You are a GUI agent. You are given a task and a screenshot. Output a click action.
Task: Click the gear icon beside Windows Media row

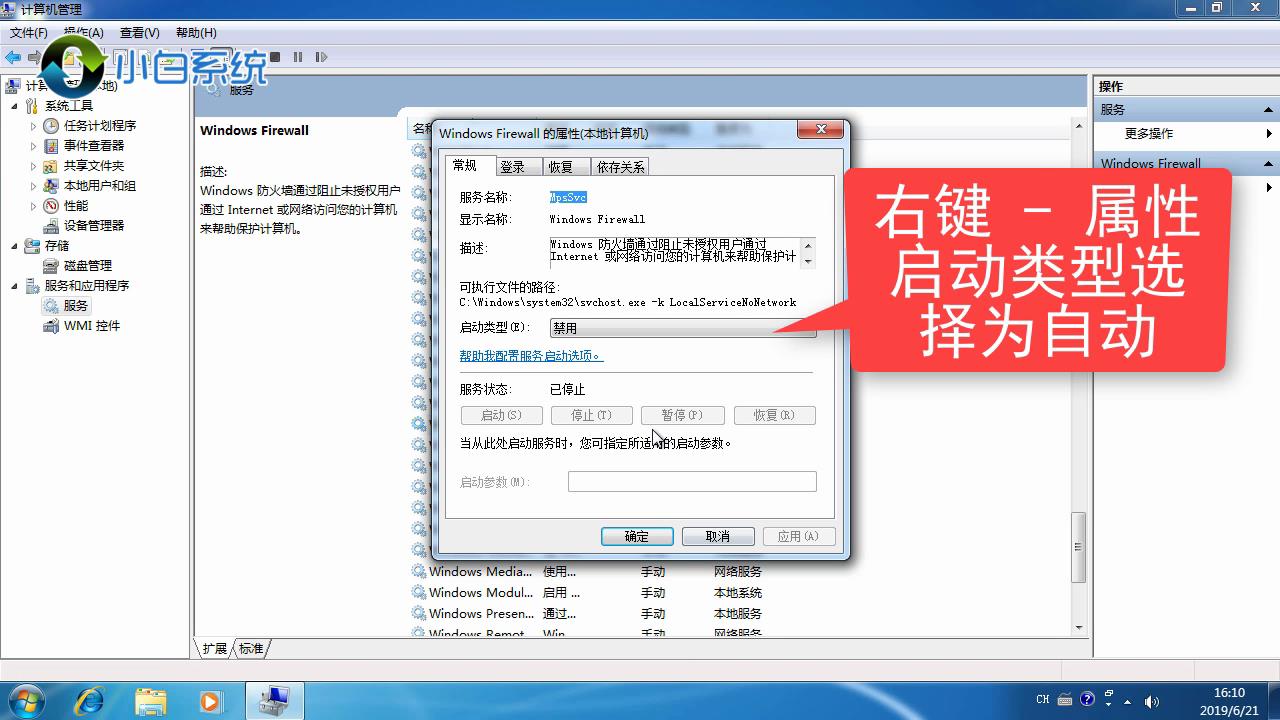(419, 572)
